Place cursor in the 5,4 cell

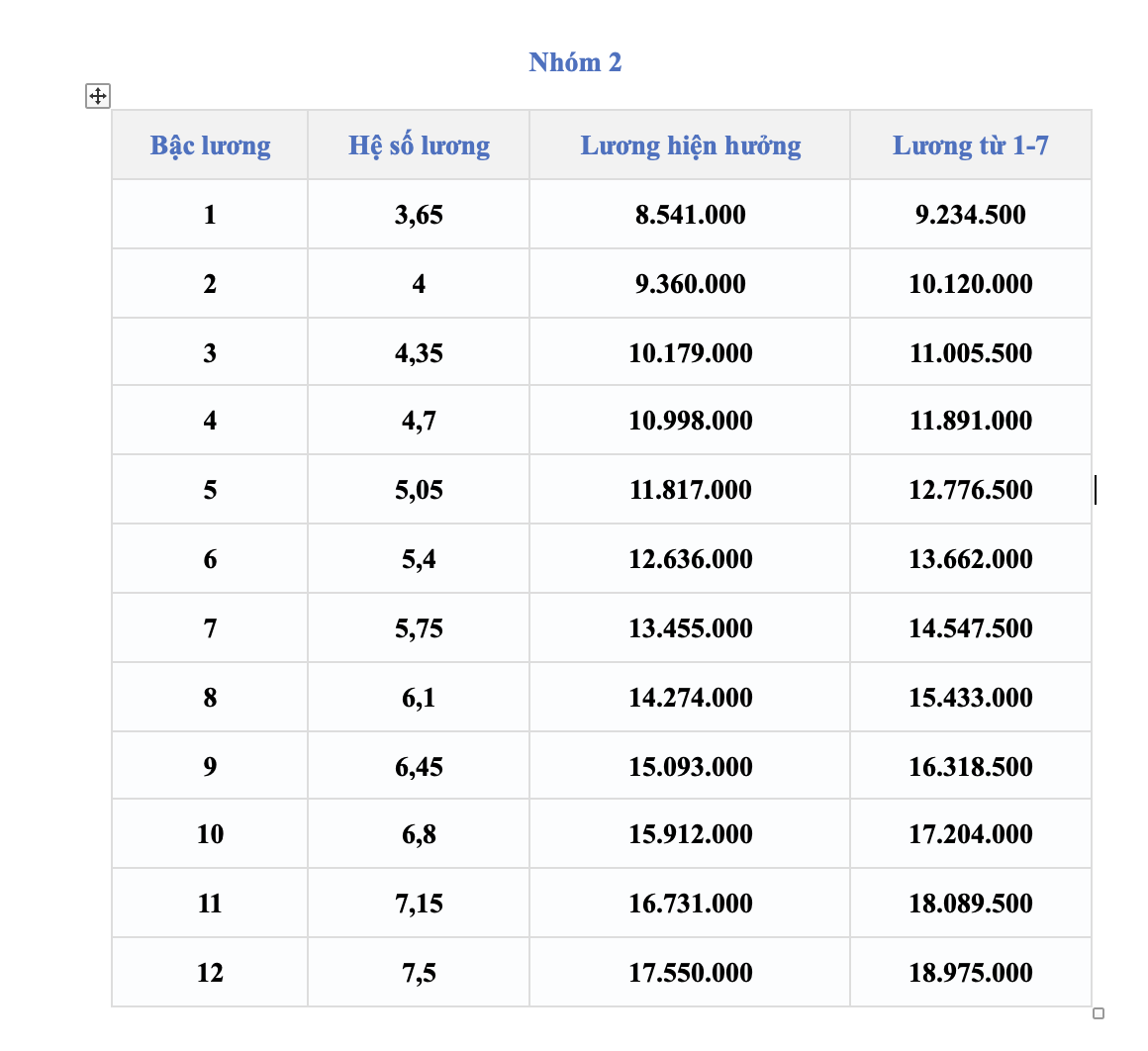coord(419,558)
